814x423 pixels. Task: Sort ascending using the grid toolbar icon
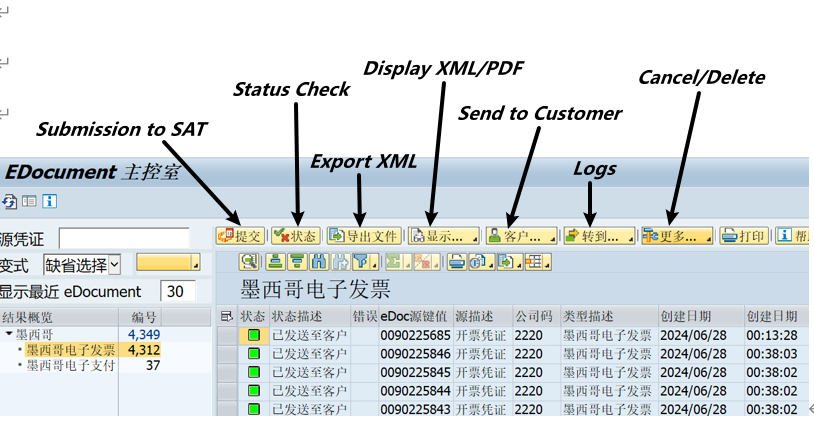pyautogui.click(x=276, y=262)
